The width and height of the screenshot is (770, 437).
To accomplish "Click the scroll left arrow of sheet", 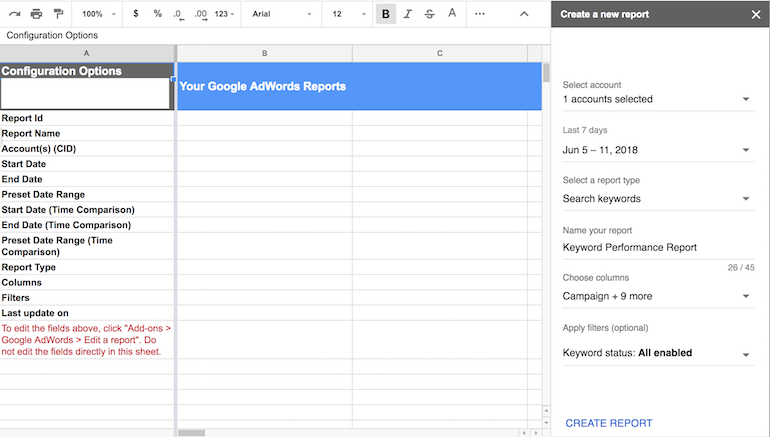I will click(x=524, y=433).
